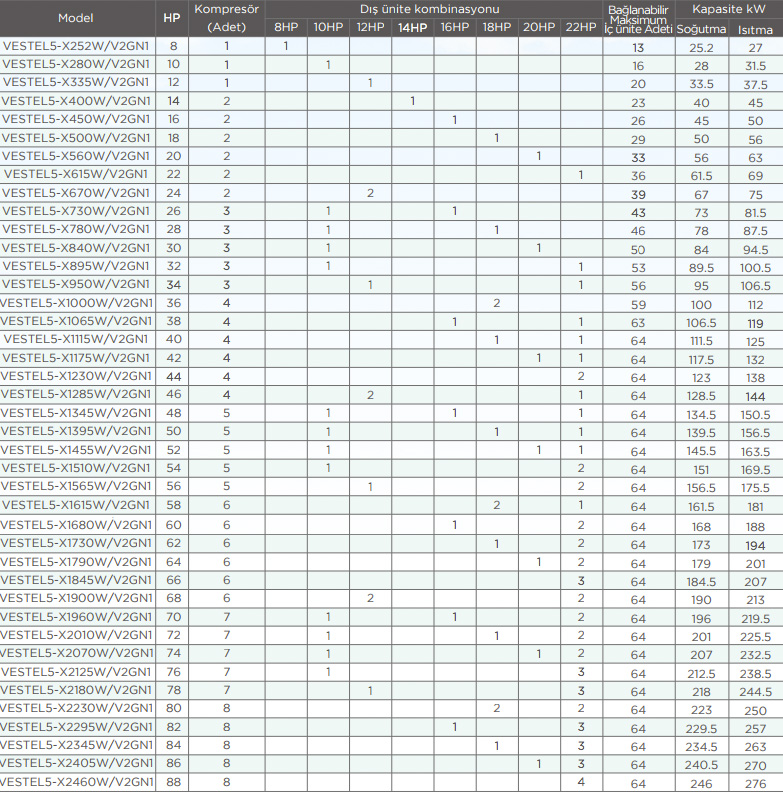783x792 pixels.
Task: Click the Kompresör (Adet) header
Action: click(x=226, y=18)
